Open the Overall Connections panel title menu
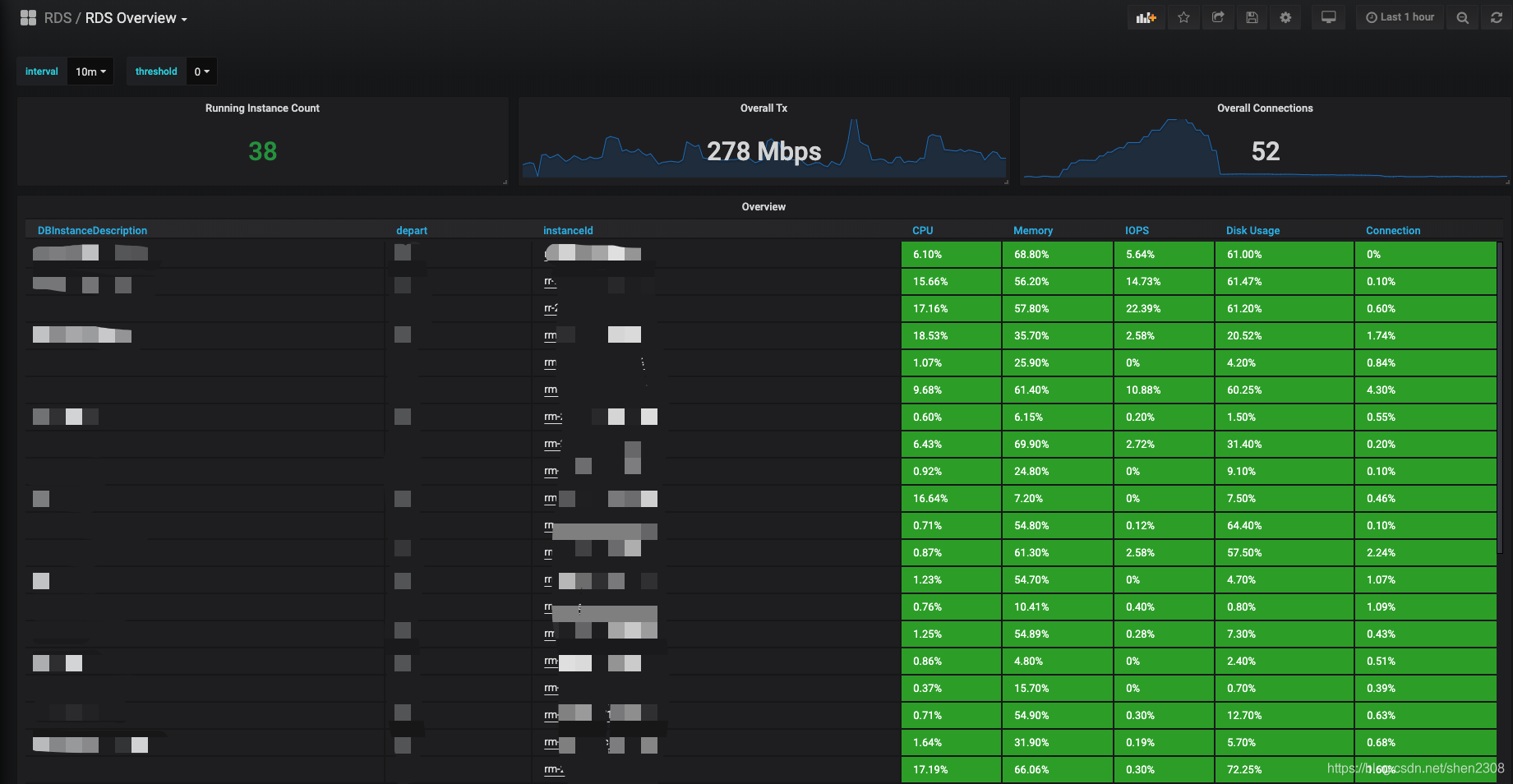The image size is (1513, 784). [x=1265, y=108]
